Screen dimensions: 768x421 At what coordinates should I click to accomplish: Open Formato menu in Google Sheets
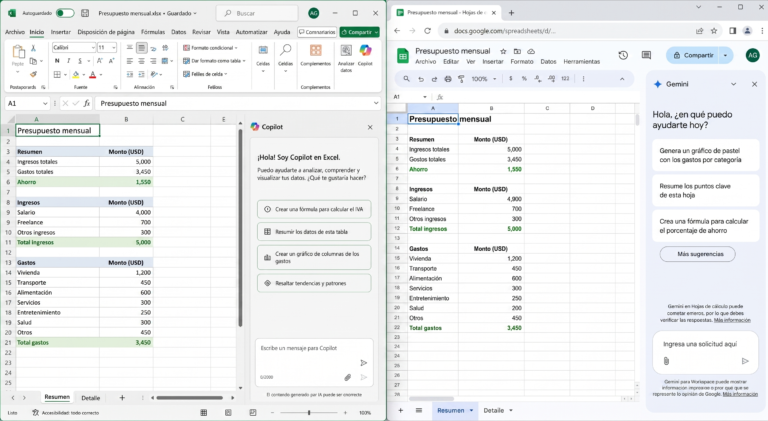[x=522, y=62]
